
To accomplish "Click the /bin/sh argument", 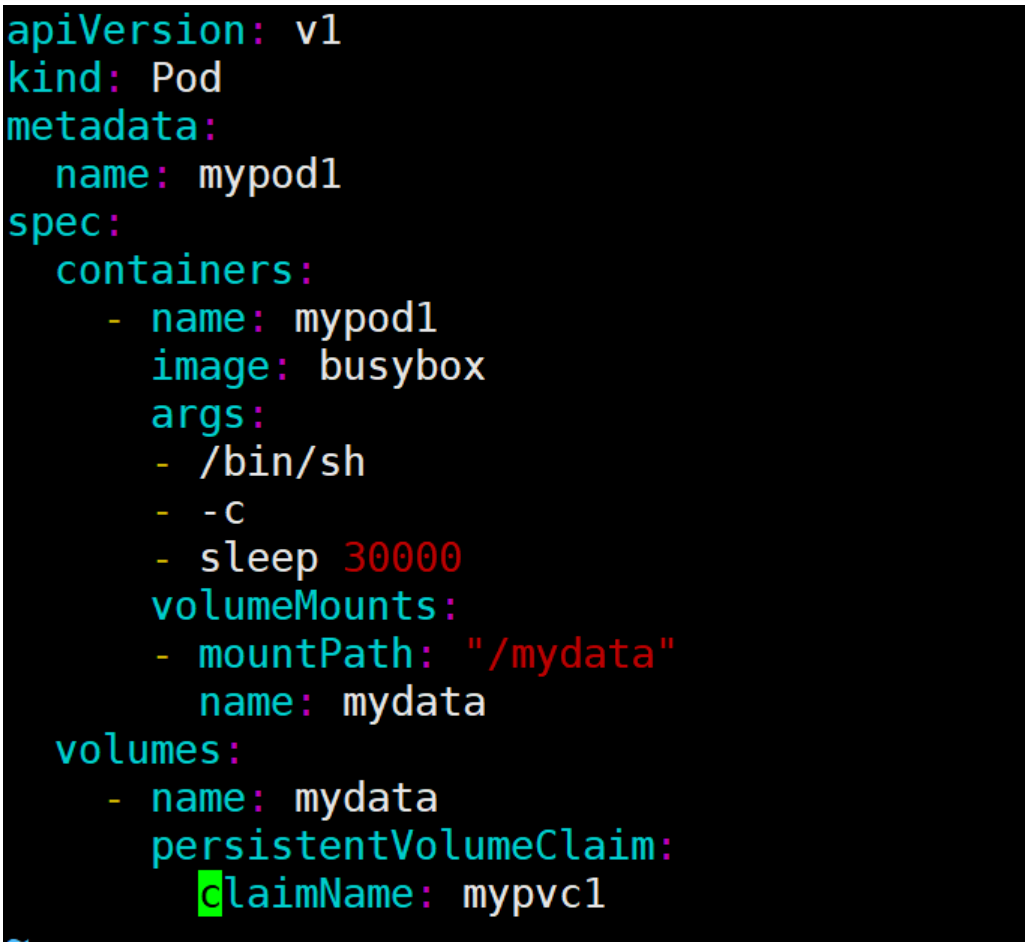I will coord(282,463).
